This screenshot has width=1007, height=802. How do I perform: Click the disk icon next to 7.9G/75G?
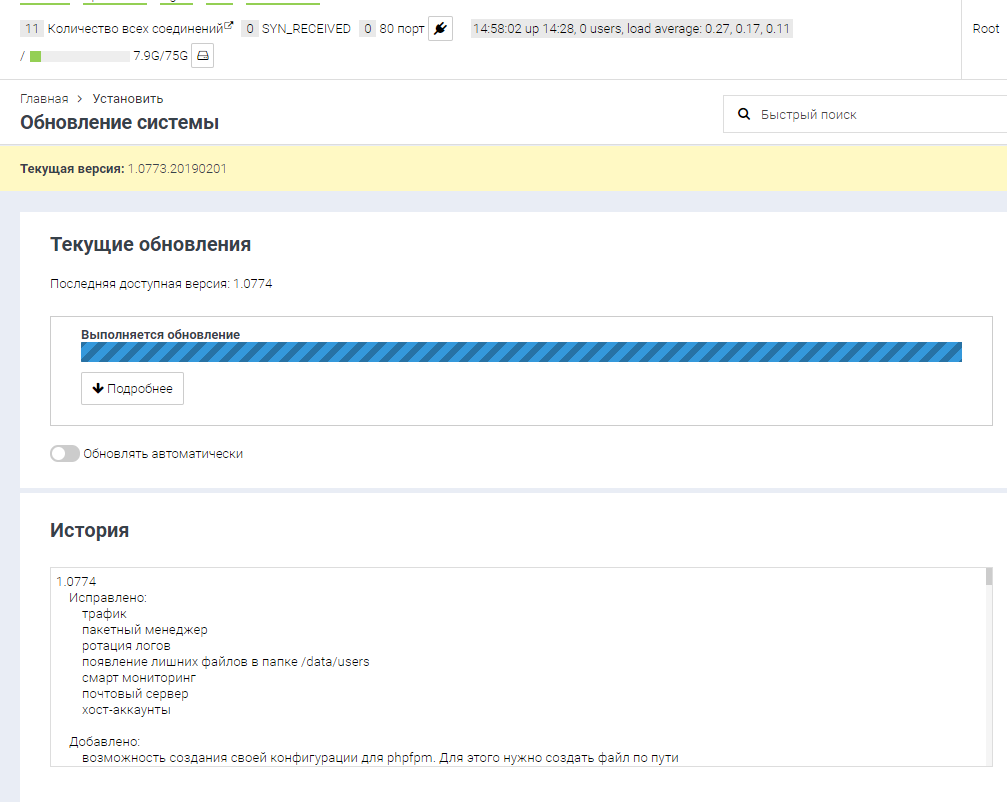pos(202,56)
